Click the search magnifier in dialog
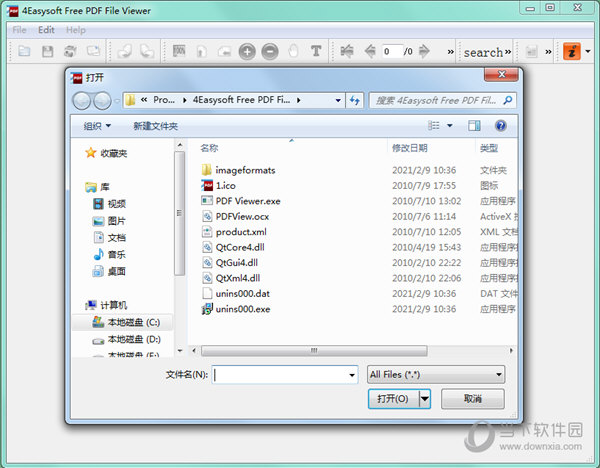Viewport: 600px width, 468px height. 508,100
